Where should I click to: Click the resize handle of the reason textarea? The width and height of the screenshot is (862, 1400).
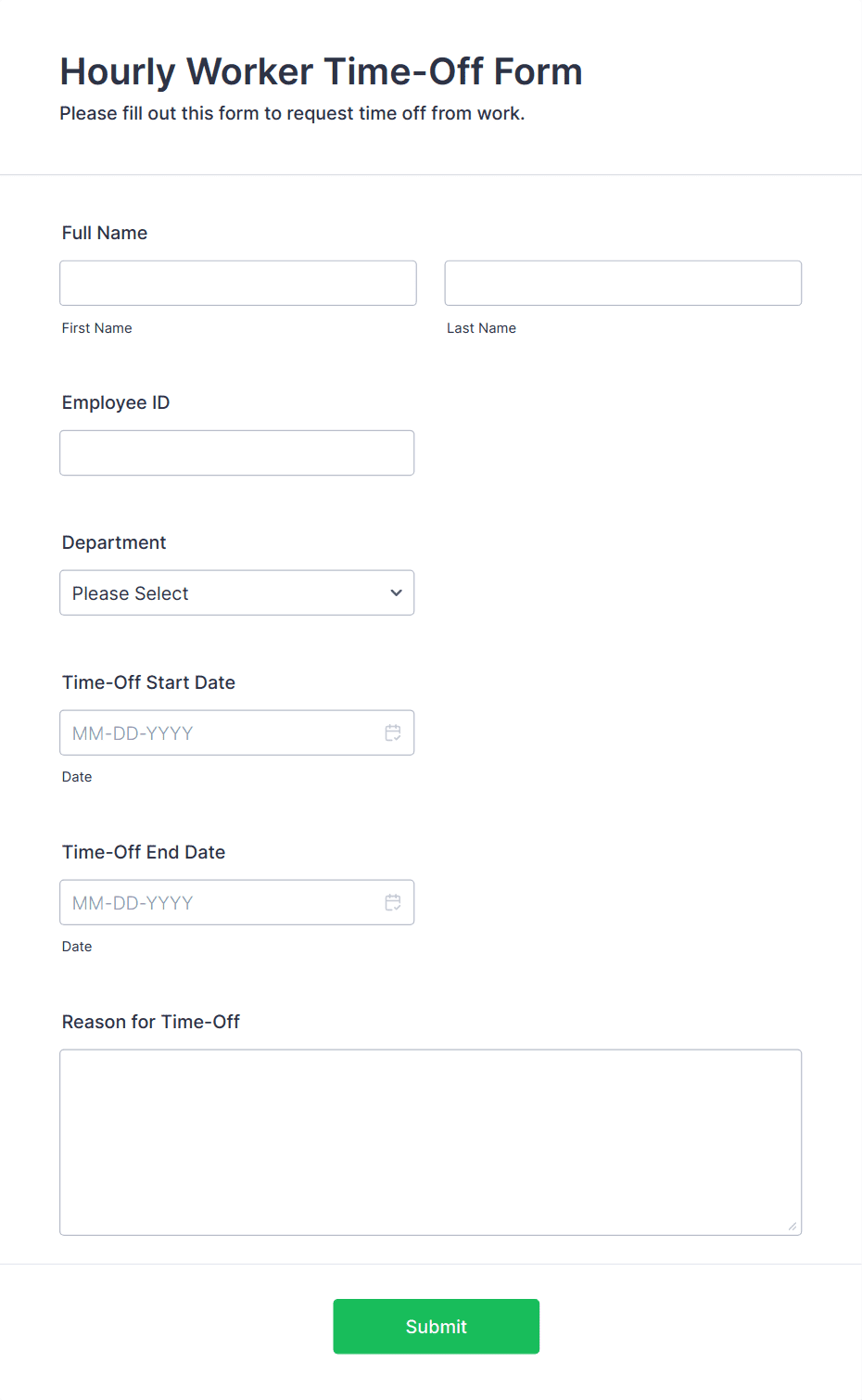[794, 1226]
